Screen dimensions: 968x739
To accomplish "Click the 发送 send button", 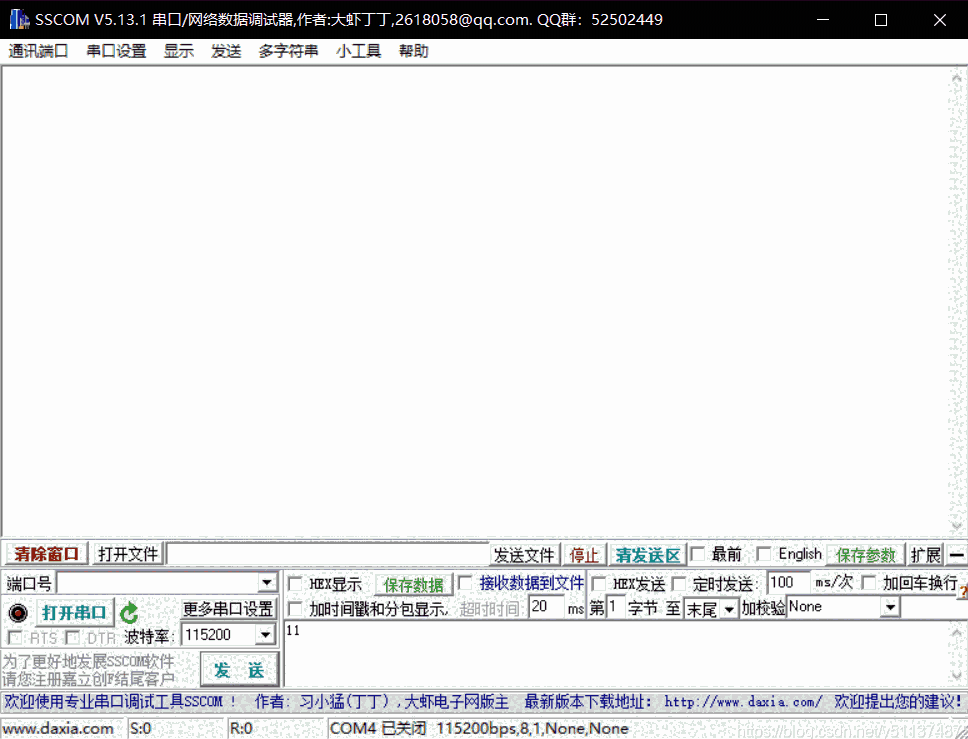I will pos(239,670).
